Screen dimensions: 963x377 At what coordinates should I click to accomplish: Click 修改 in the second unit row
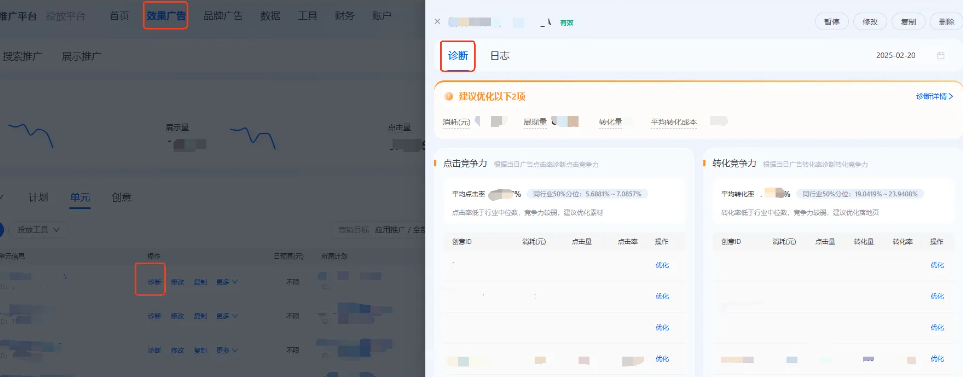[x=177, y=316]
